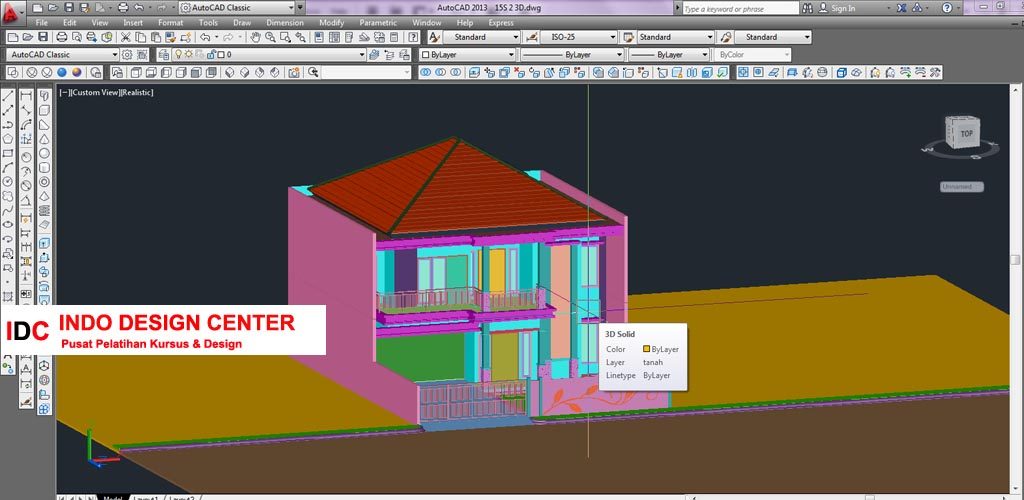This screenshot has height=500, width=1024.
Task: Open the Parametric menu
Action: [x=378, y=23]
